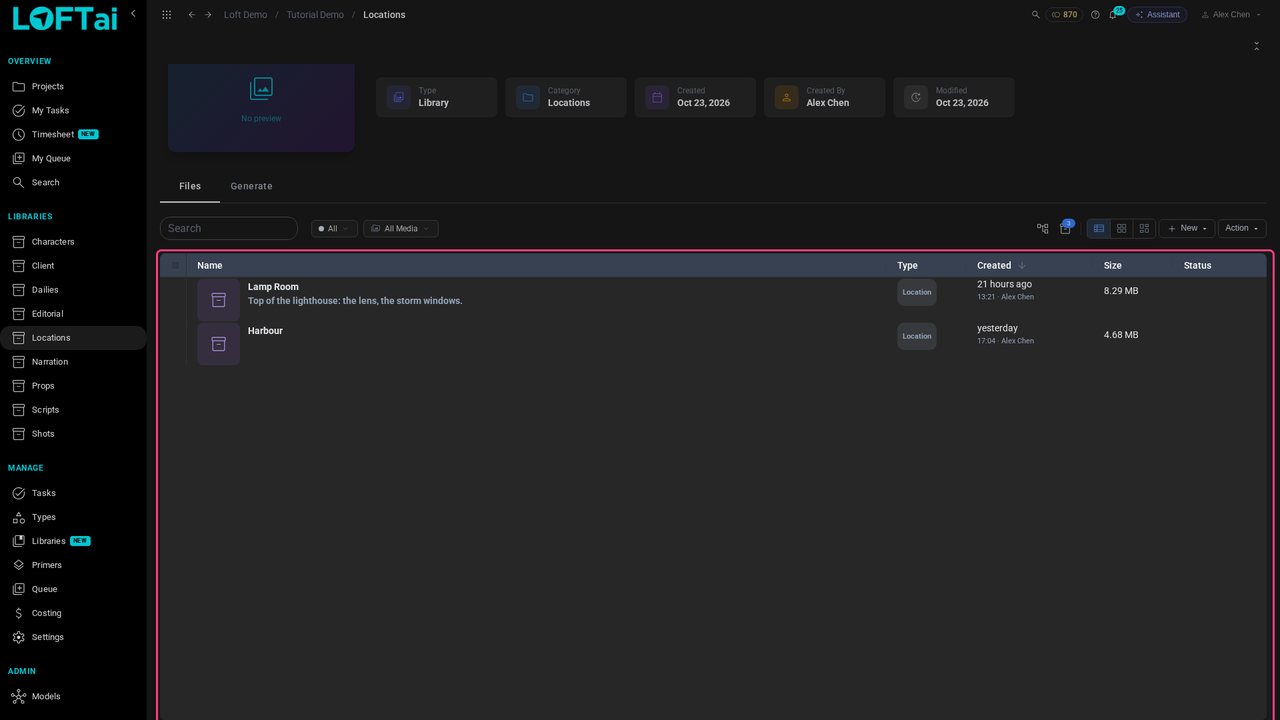Click the 870 credits balance pill

point(1064,15)
